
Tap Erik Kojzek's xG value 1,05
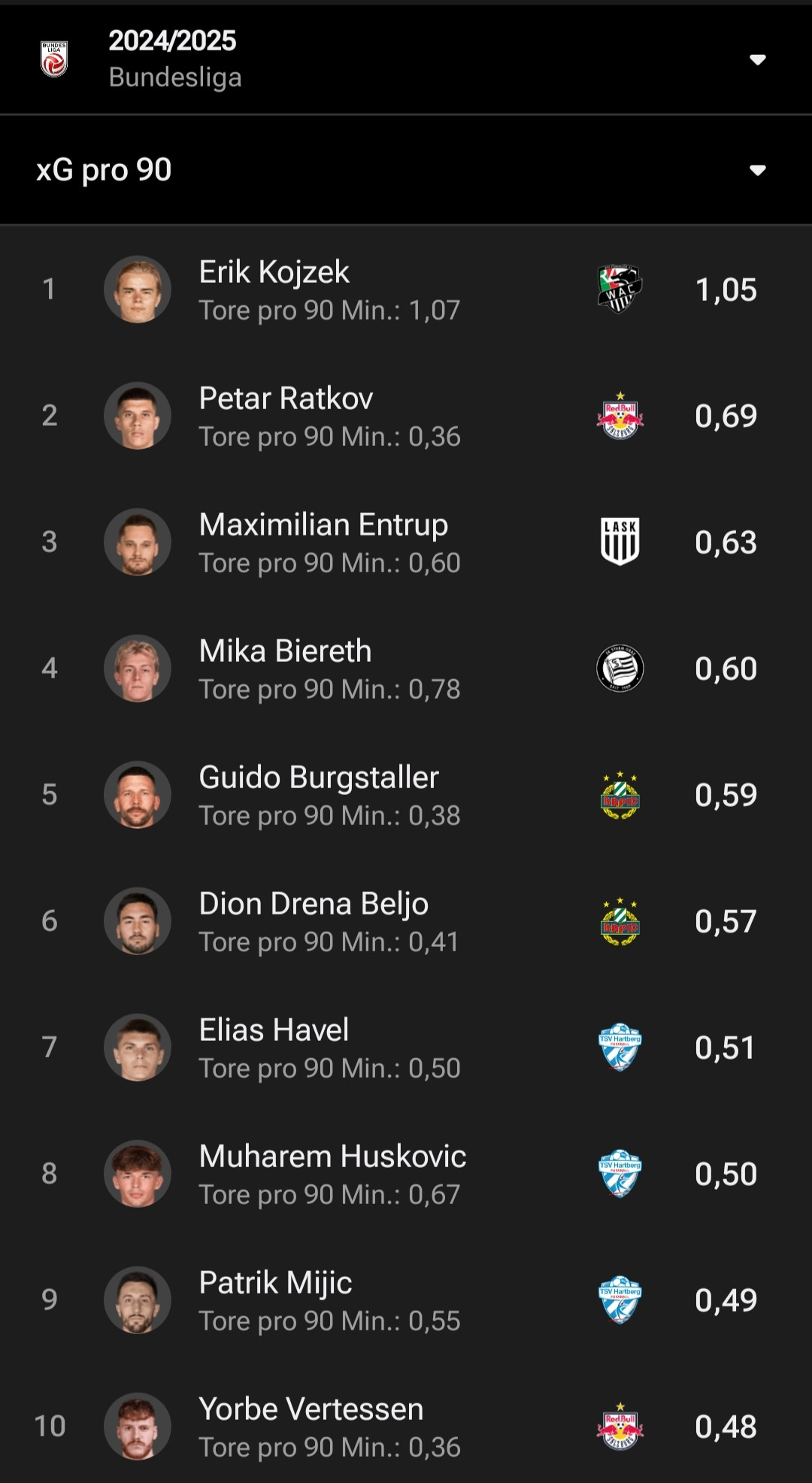click(x=726, y=290)
